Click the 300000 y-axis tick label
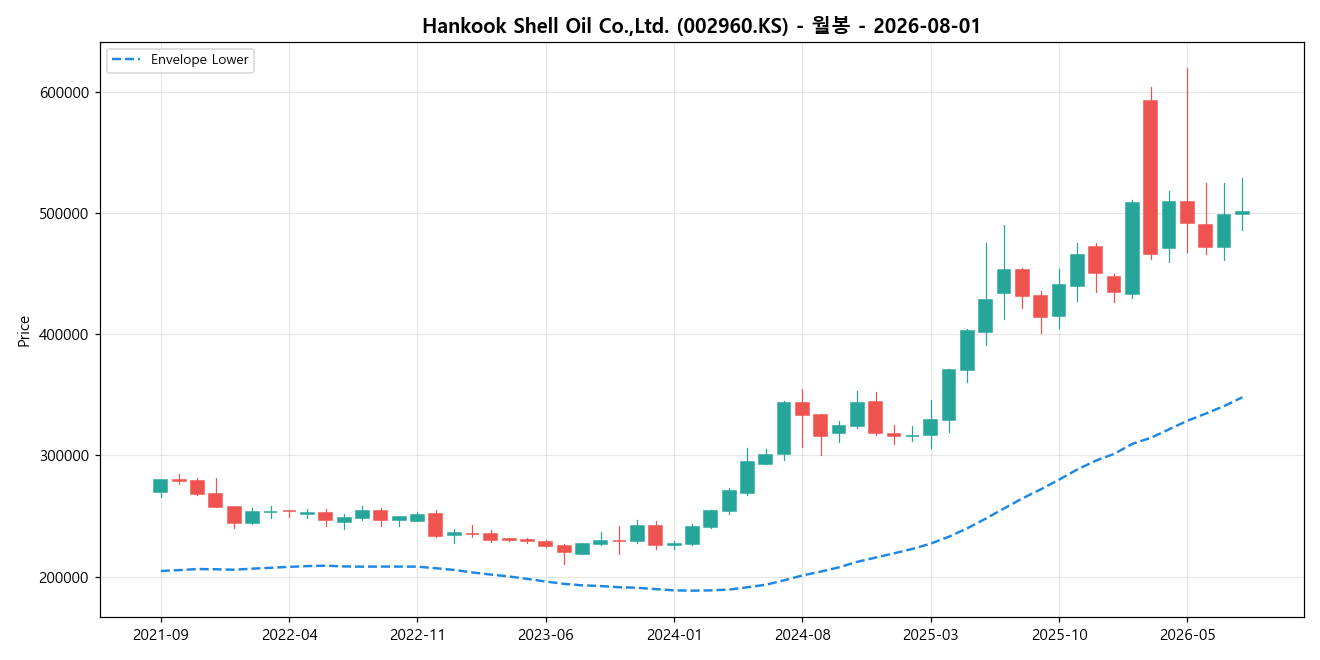This screenshot has height=660, width=1320. [63, 456]
